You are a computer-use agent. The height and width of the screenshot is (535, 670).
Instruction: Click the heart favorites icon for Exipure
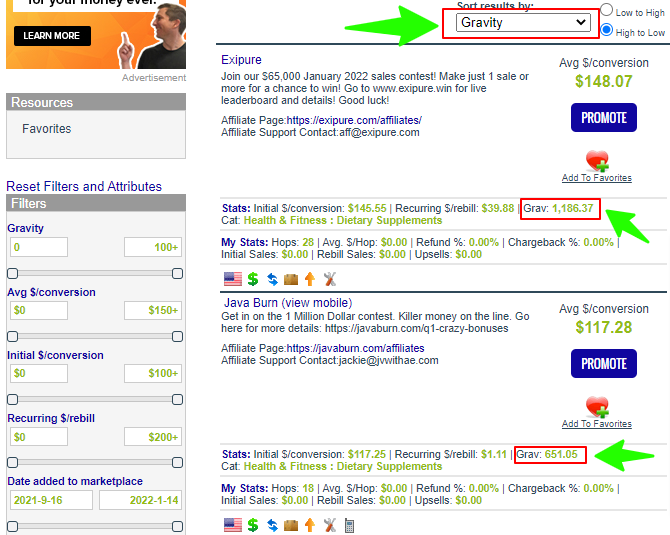click(x=597, y=161)
